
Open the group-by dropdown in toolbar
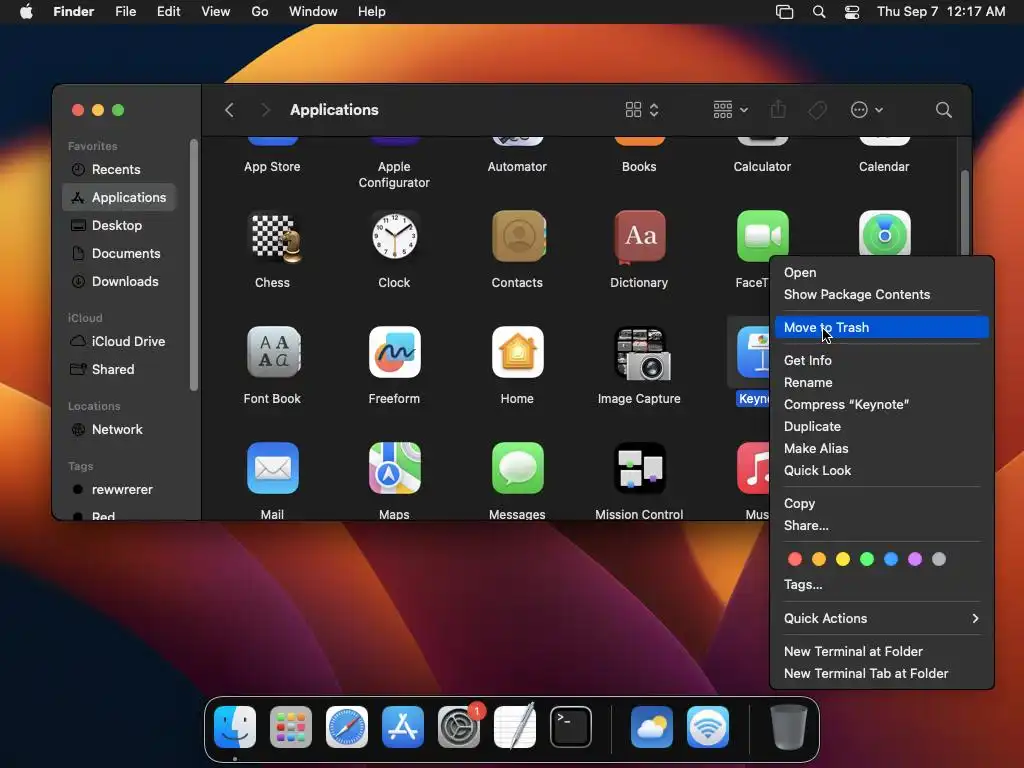730,110
